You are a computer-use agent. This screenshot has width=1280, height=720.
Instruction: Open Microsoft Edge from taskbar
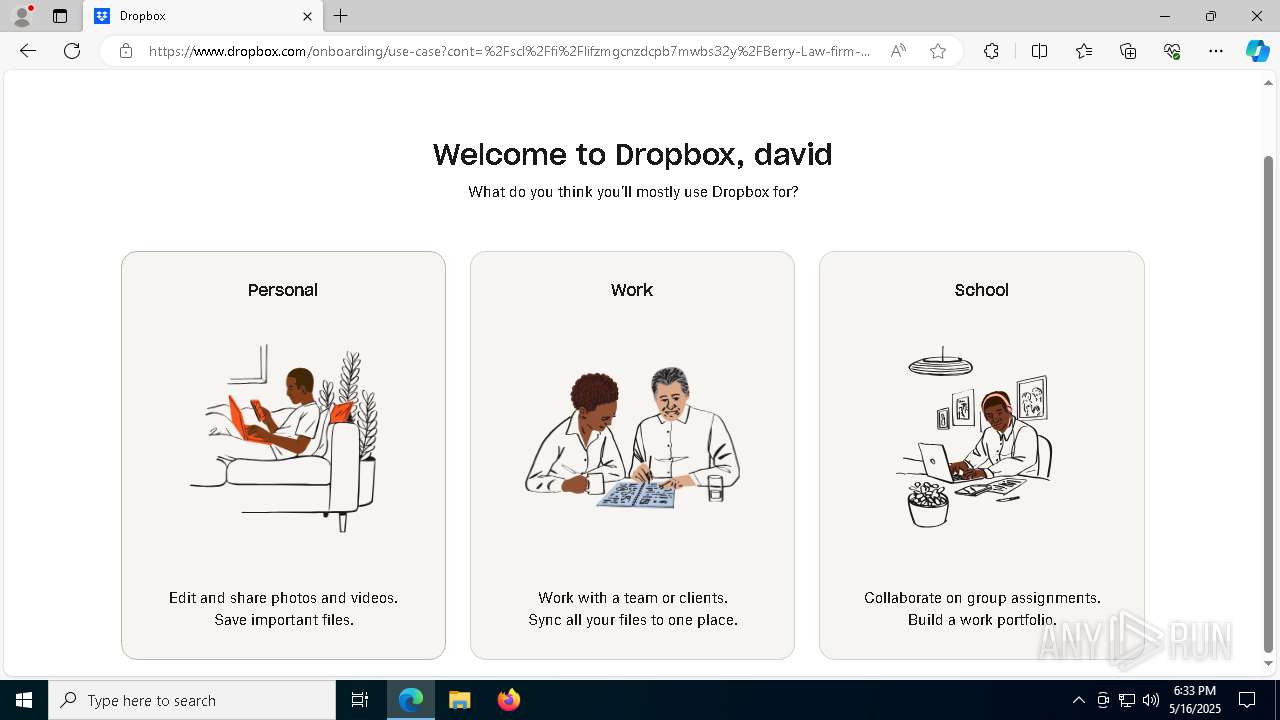pyautogui.click(x=411, y=700)
